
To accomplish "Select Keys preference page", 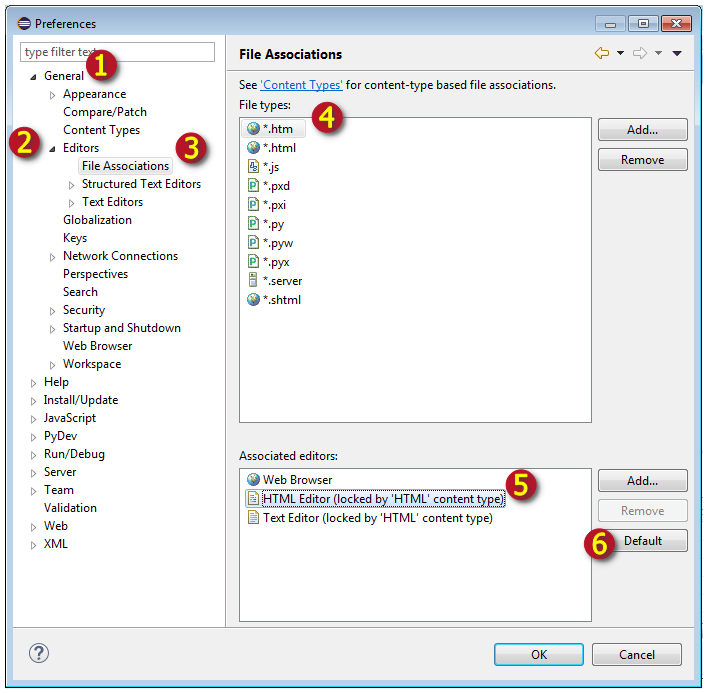I will coord(75,238).
